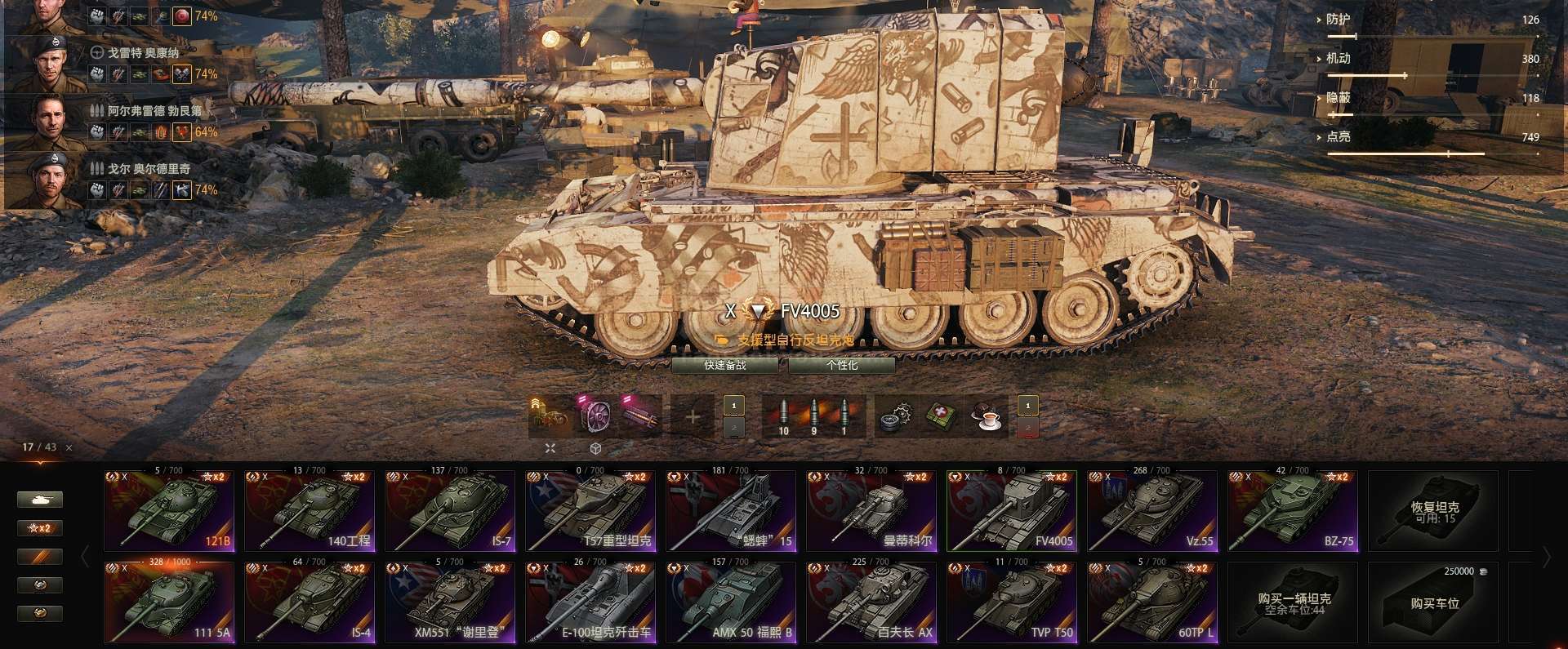Switch to consumables loadout preset 2
The height and width of the screenshot is (649, 1568).
[x=1027, y=428]
